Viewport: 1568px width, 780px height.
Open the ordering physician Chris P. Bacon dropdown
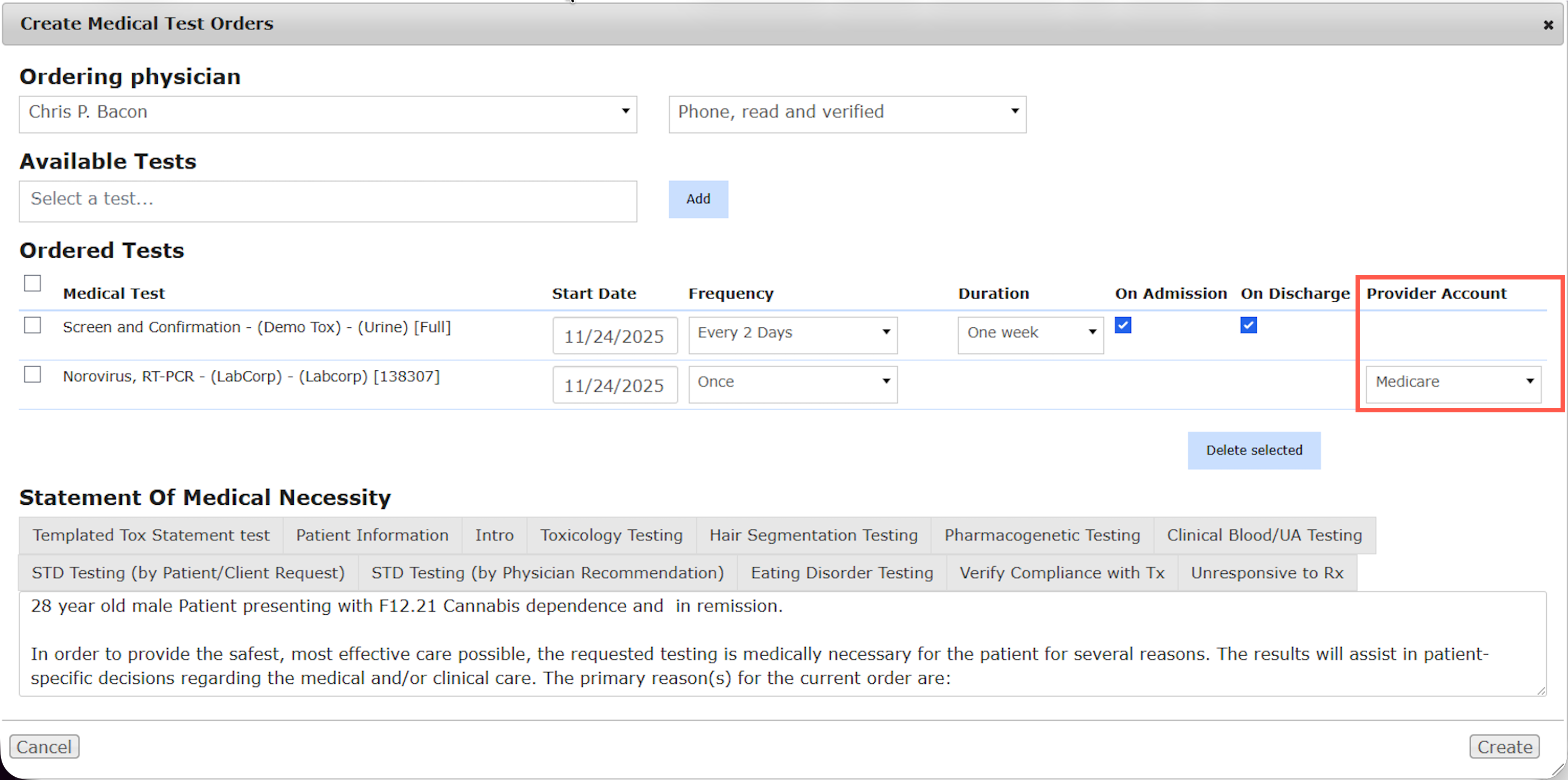pyautogui.click(x=328, y=113)
